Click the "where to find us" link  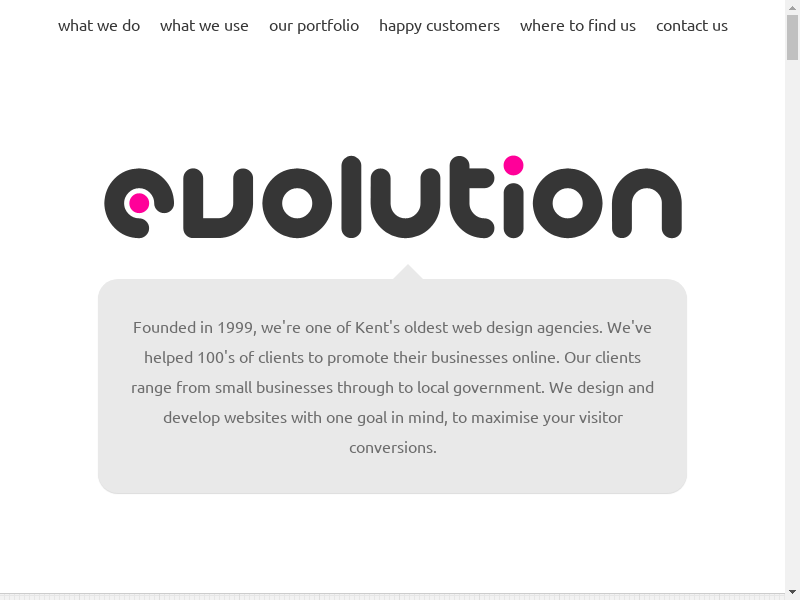pos(578,26)
